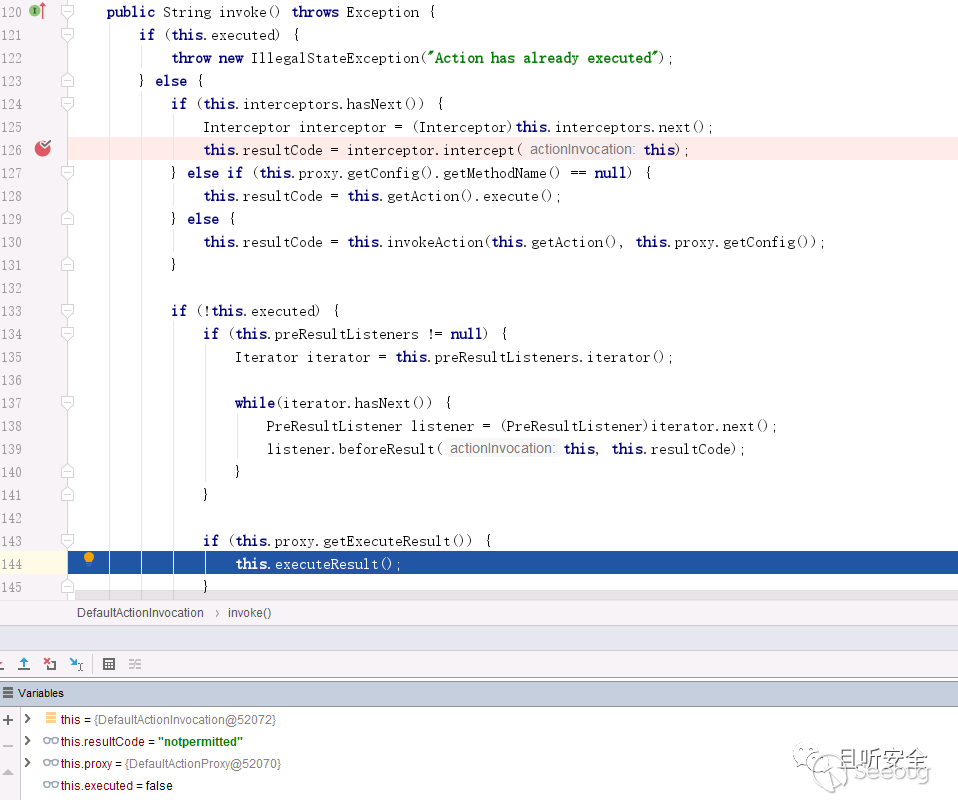958x800 pixels.
Task: Collapse the code fold on line 124
Action: click(x=68, y=104)
